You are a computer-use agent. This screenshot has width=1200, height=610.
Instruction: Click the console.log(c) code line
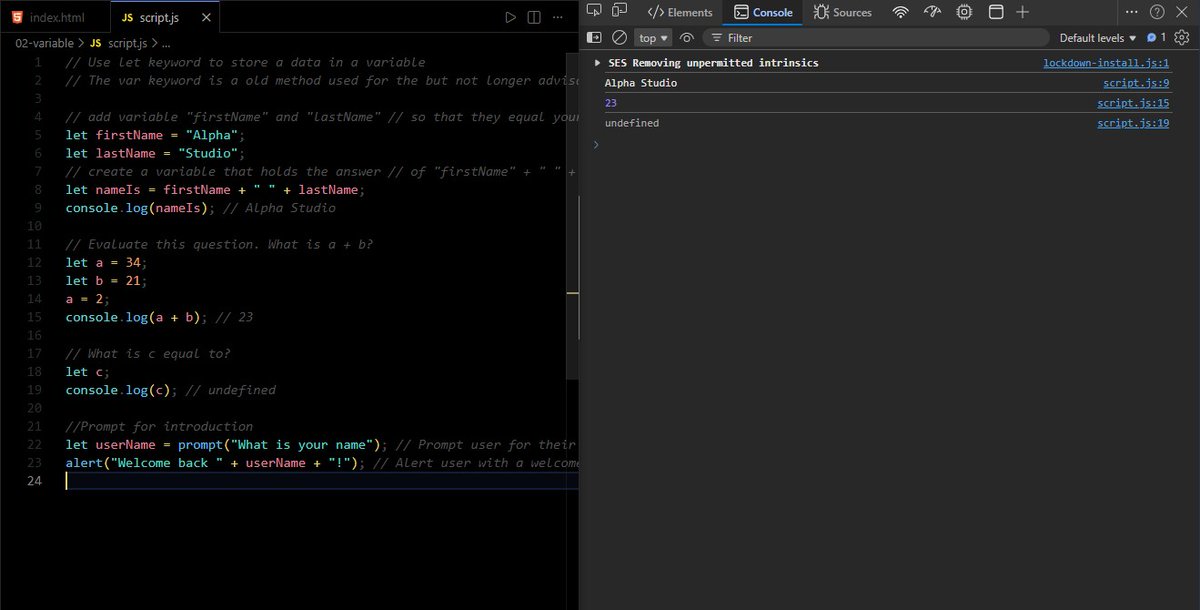point(170,389)
